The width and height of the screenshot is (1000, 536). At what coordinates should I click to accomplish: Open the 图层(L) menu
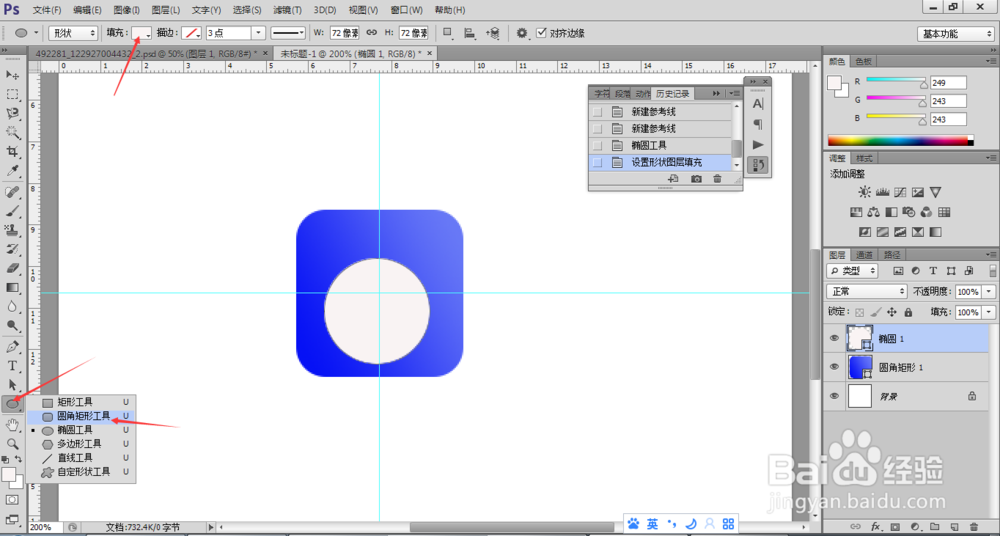(x=166, y=10)
